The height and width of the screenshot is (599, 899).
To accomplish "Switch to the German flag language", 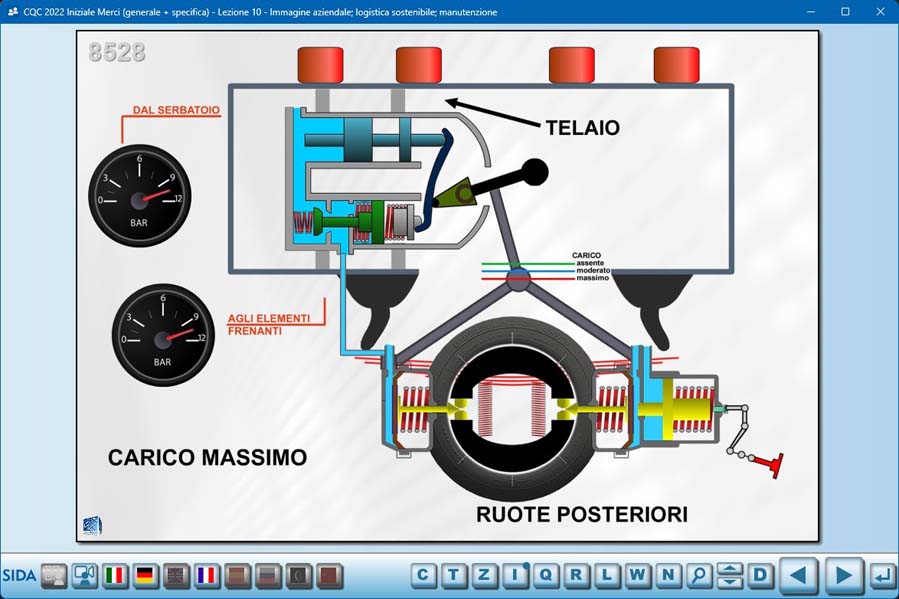I will tap(145, 575).
